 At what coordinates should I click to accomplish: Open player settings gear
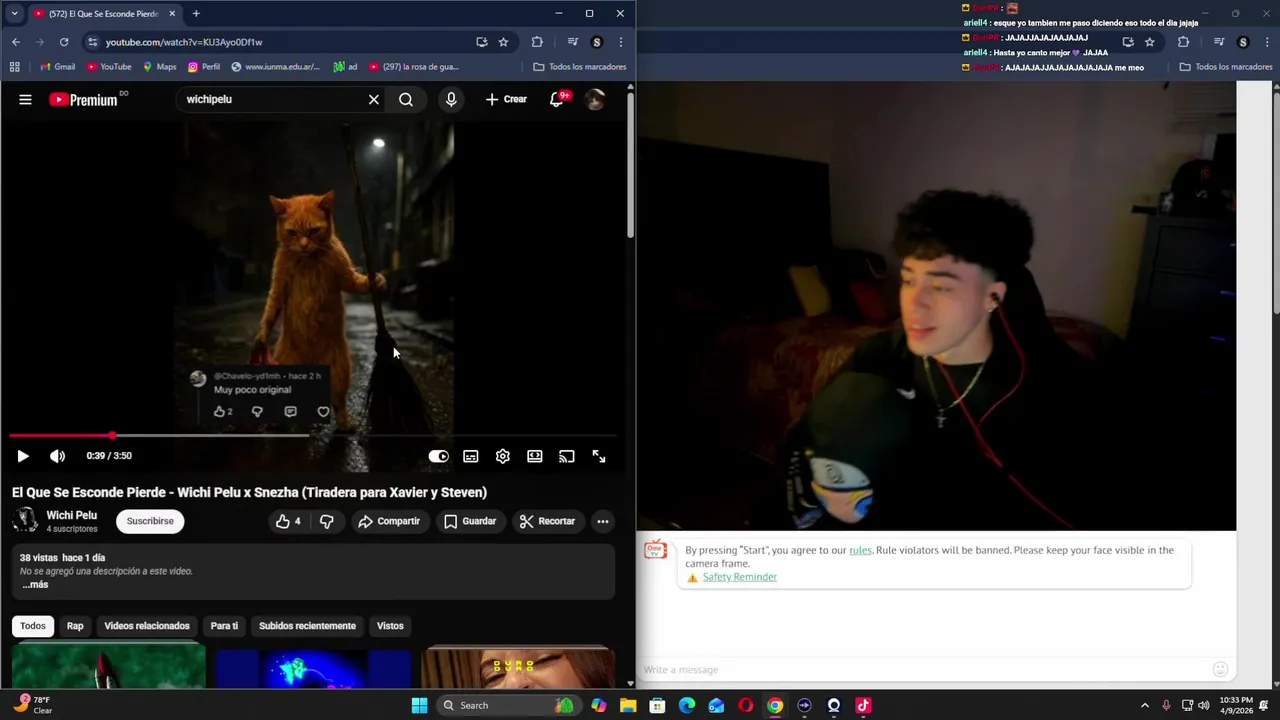click(503, 456)
